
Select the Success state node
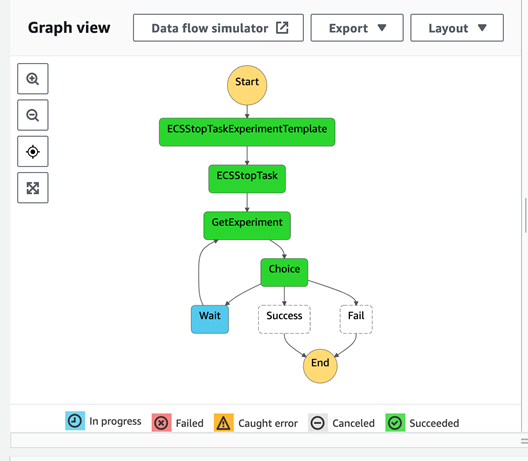tap(284, 319)
